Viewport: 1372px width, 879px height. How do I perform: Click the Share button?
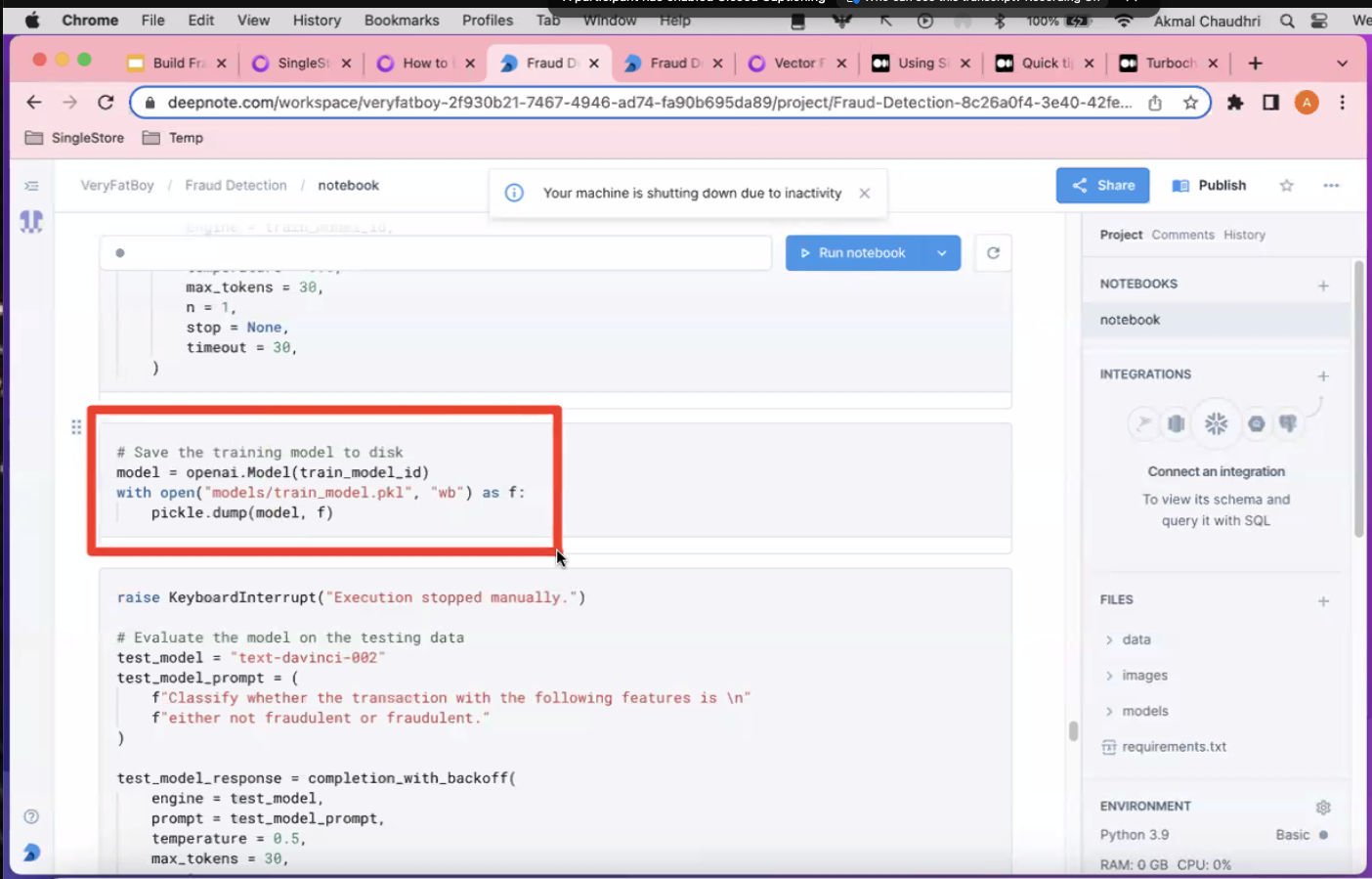coord(1102,186)
